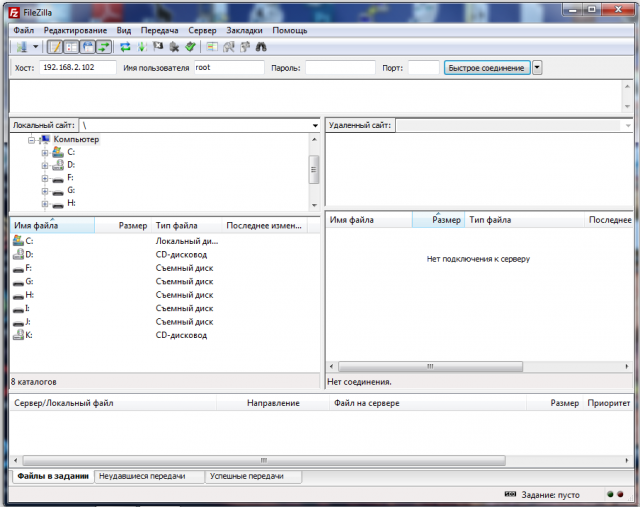Viewport: 640px width, 507px height.
Task: Sort local files by Последнее изменение
Action: [x=264, y=225]
